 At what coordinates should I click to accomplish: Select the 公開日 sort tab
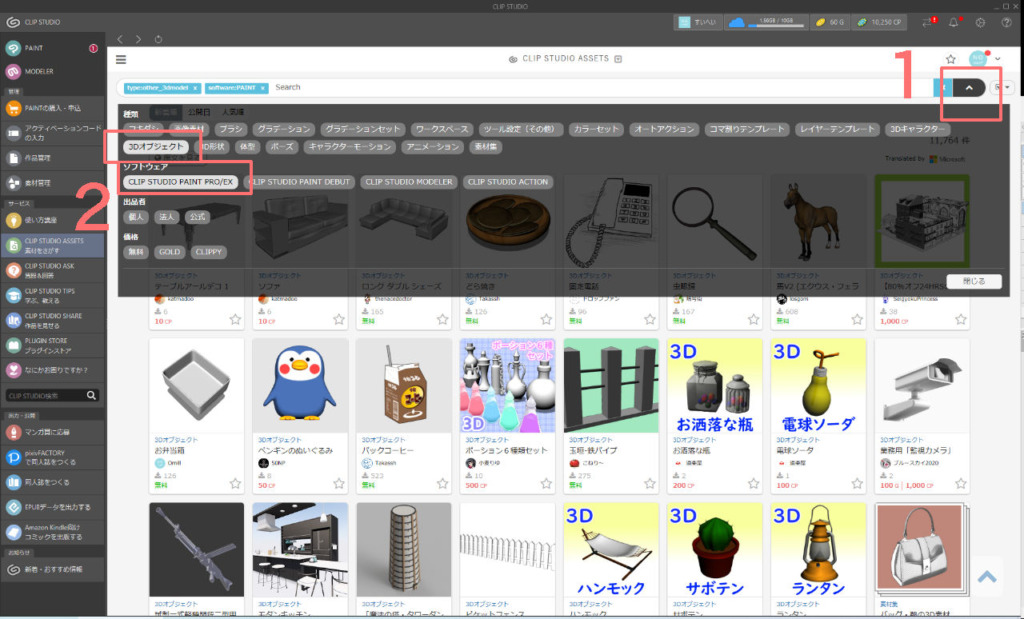tap(199, 112)
